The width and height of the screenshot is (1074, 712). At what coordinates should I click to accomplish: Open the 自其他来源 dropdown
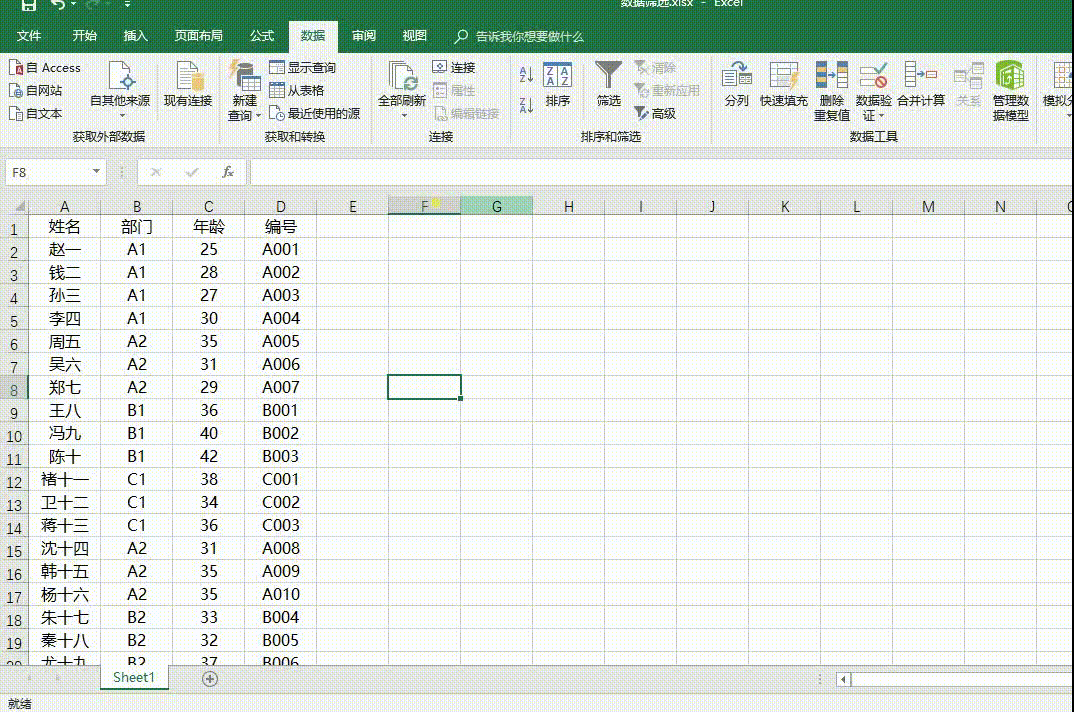[120, 101]
